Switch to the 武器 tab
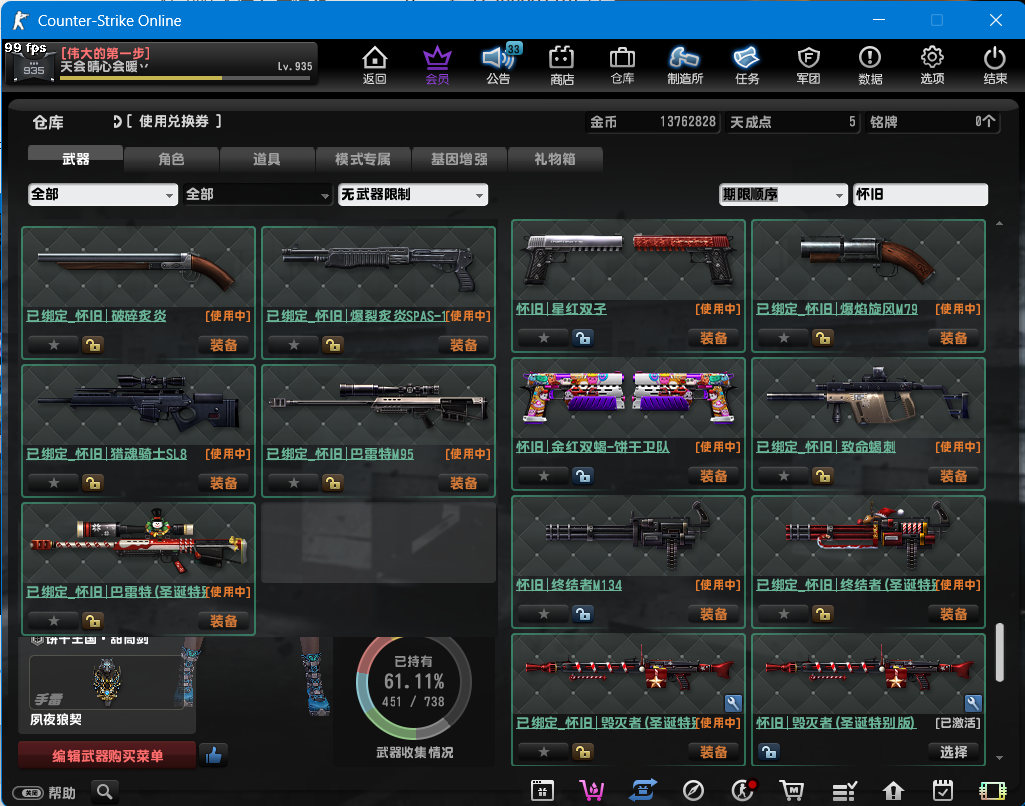Image resolution: width=1025 pixels, height=806 pixels. [75, 158]
